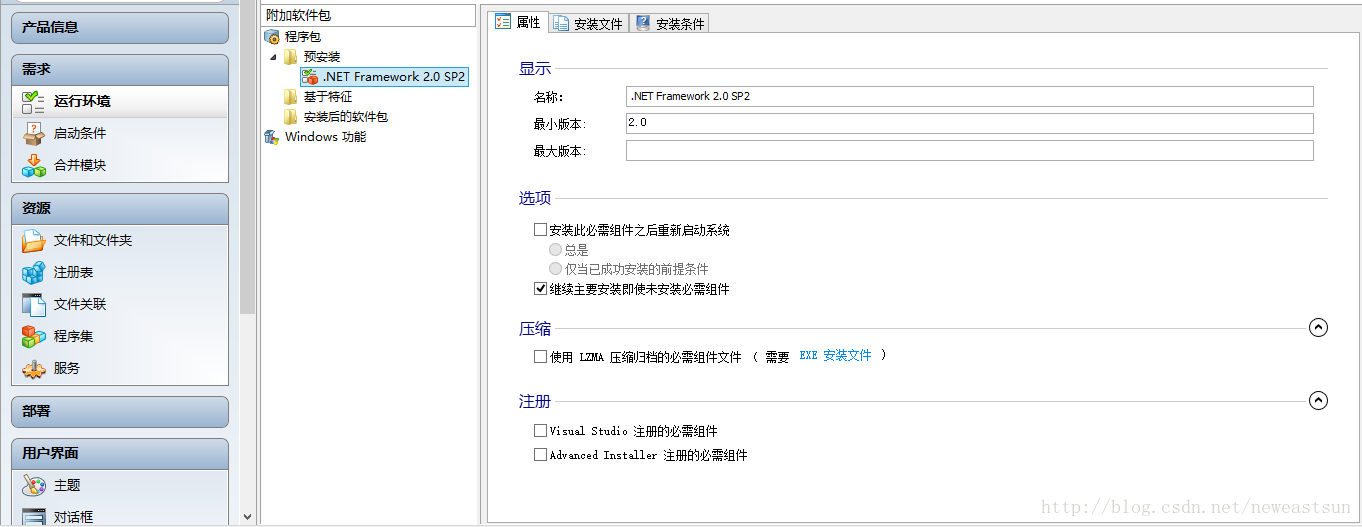
Task: Click the 安装后的软件包 folder icon
Action: (x=290, y=117)
